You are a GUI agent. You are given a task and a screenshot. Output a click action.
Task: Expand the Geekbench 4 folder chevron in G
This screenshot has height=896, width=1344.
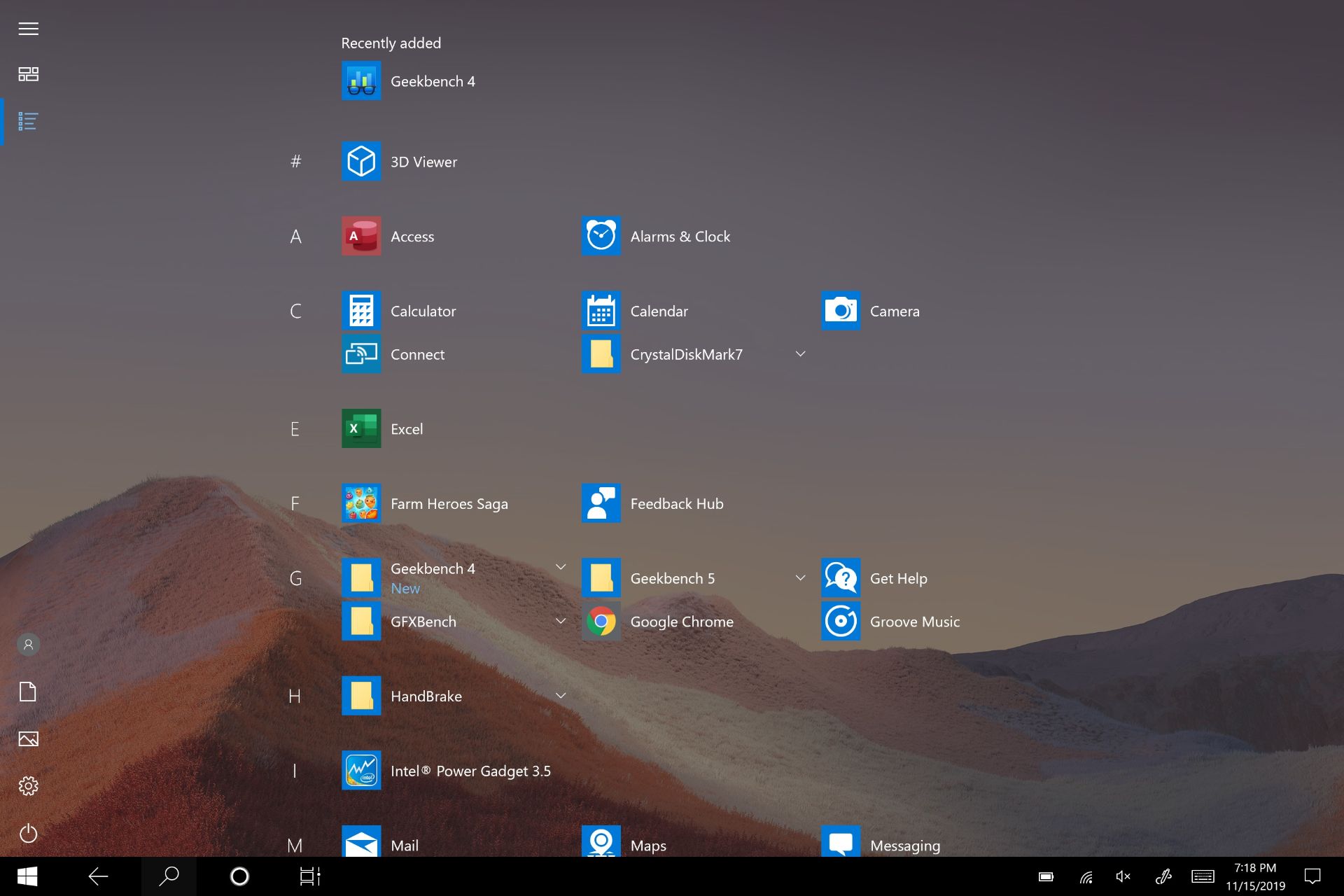pos(561,567)
